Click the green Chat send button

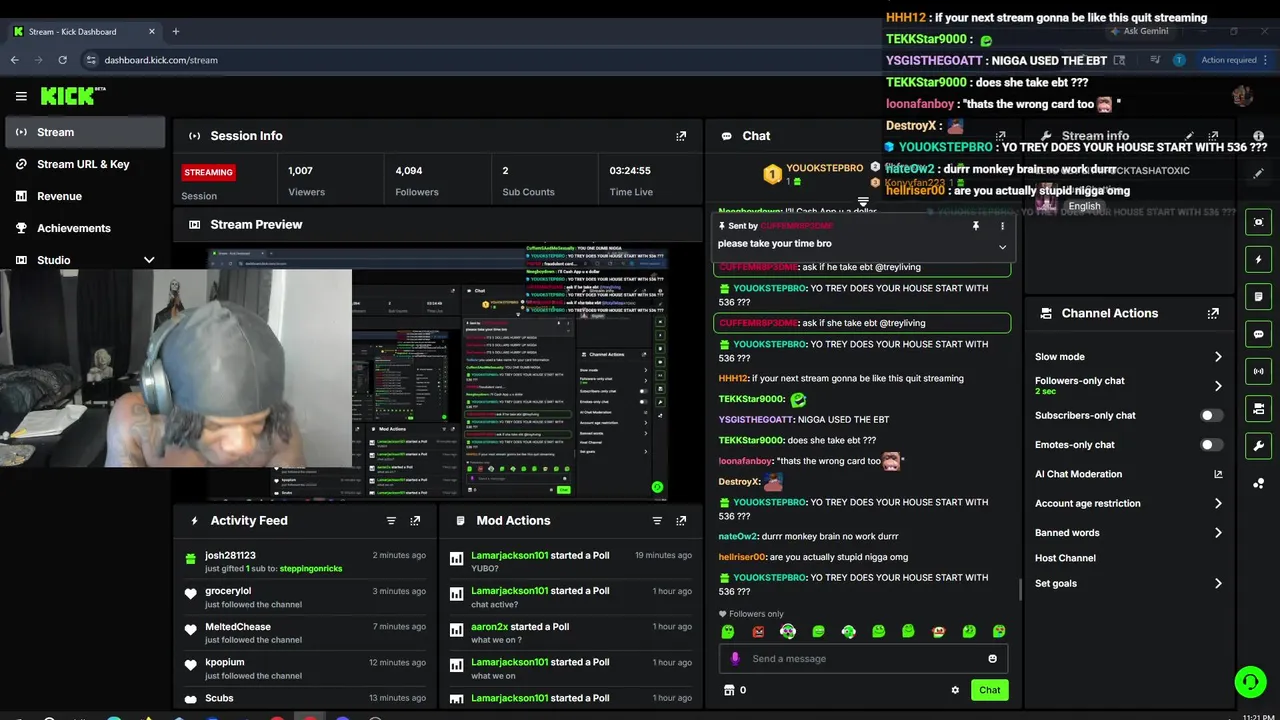click(990, 690)
